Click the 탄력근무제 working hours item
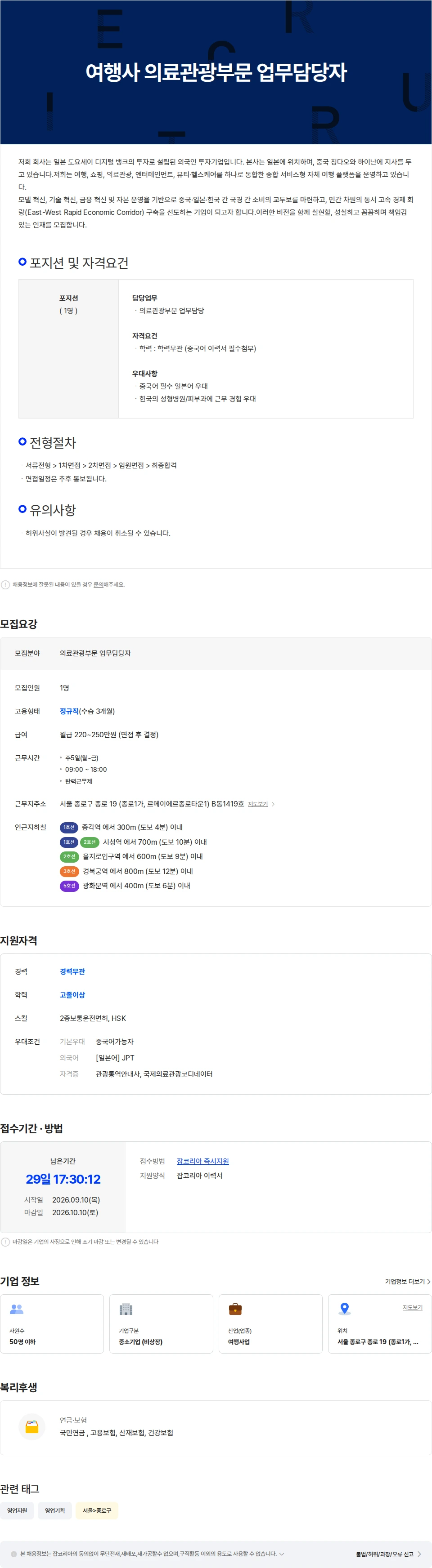This screenshot has height=1568, width=432. coord(79,782)
